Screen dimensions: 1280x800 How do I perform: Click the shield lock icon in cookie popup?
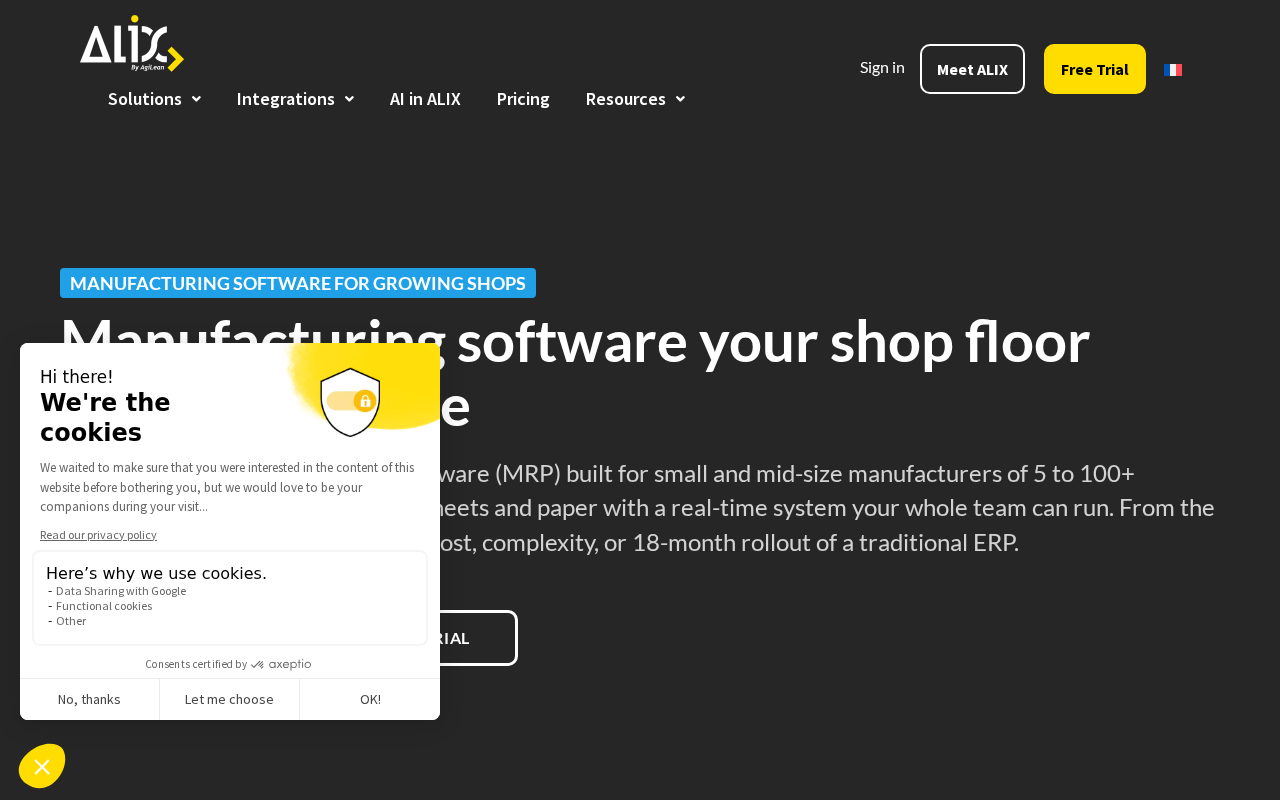pos(350,402)
